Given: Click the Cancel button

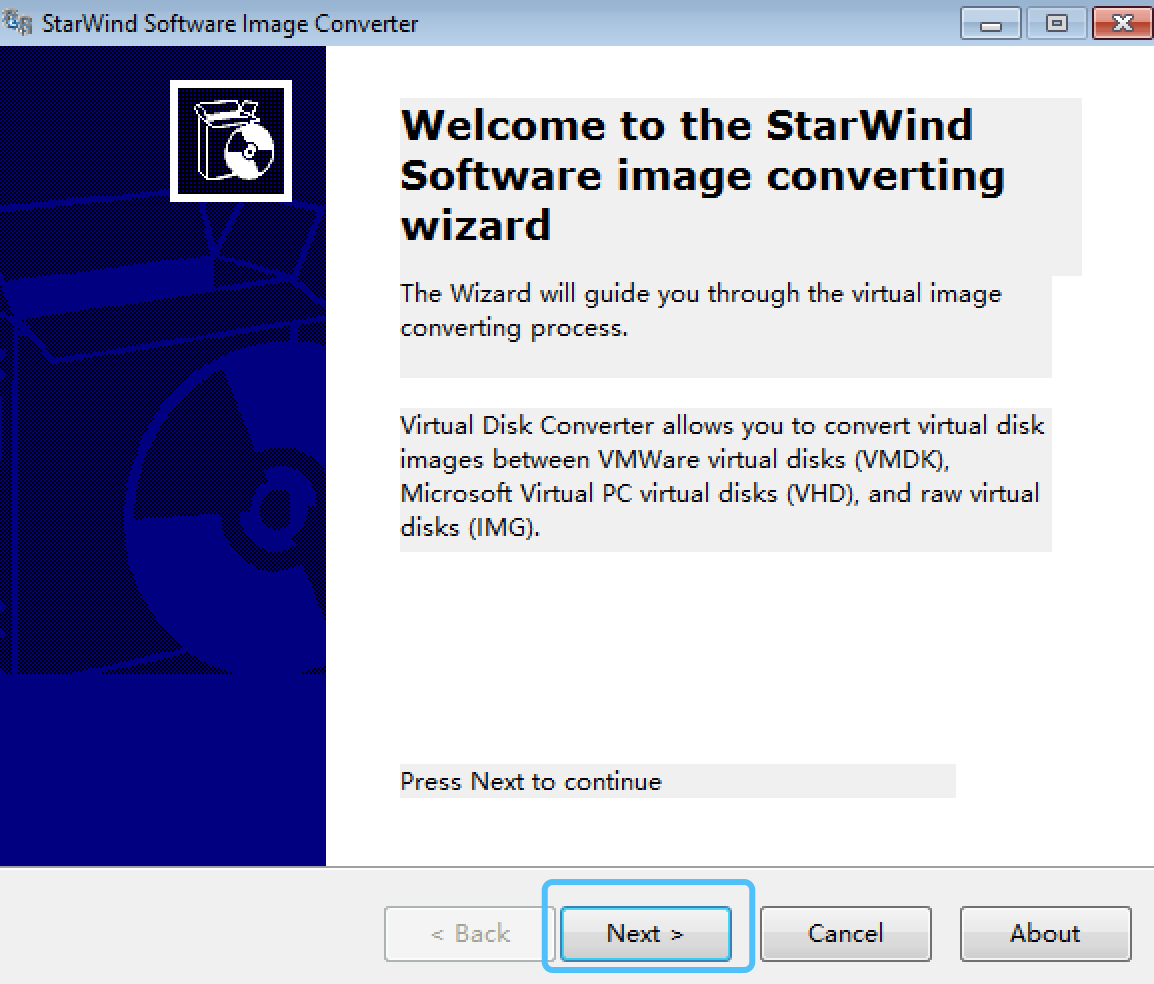Looking at the screenshot, I should (846, 933).
